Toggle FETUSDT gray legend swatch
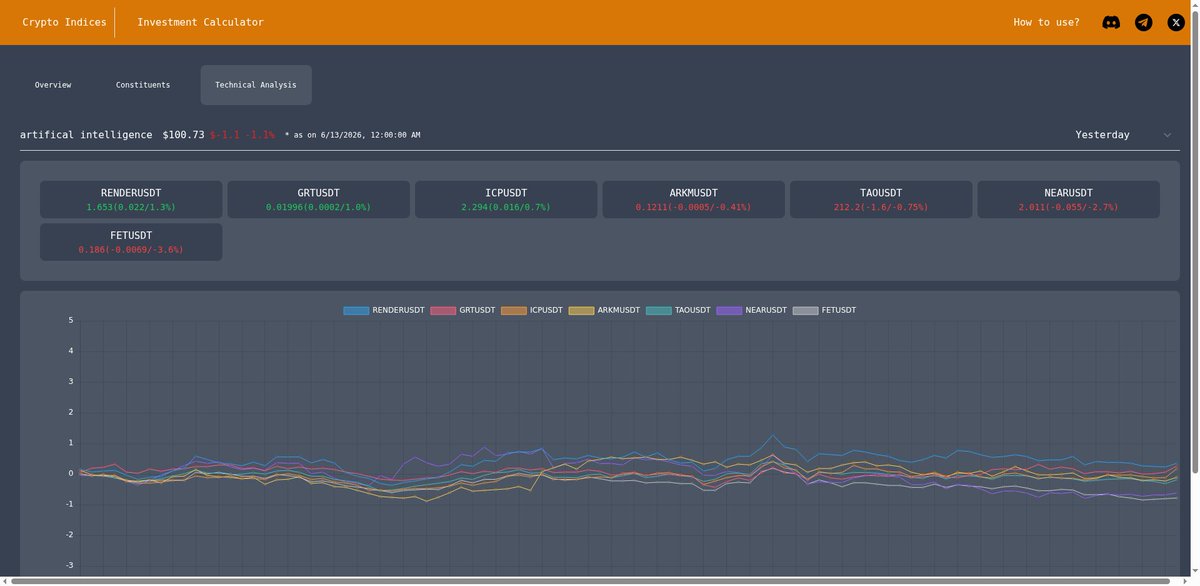 [x=806, y=311]
